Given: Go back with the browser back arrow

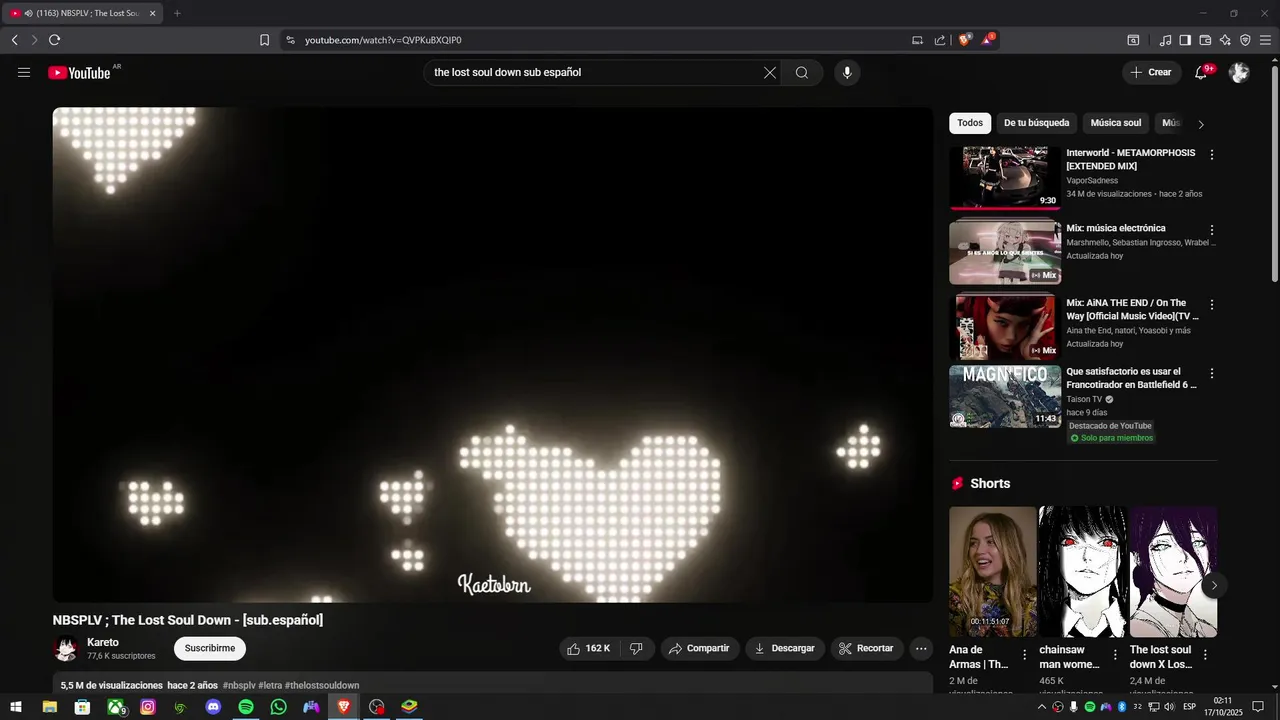Looking at the screenshot, I should [14, 40].
